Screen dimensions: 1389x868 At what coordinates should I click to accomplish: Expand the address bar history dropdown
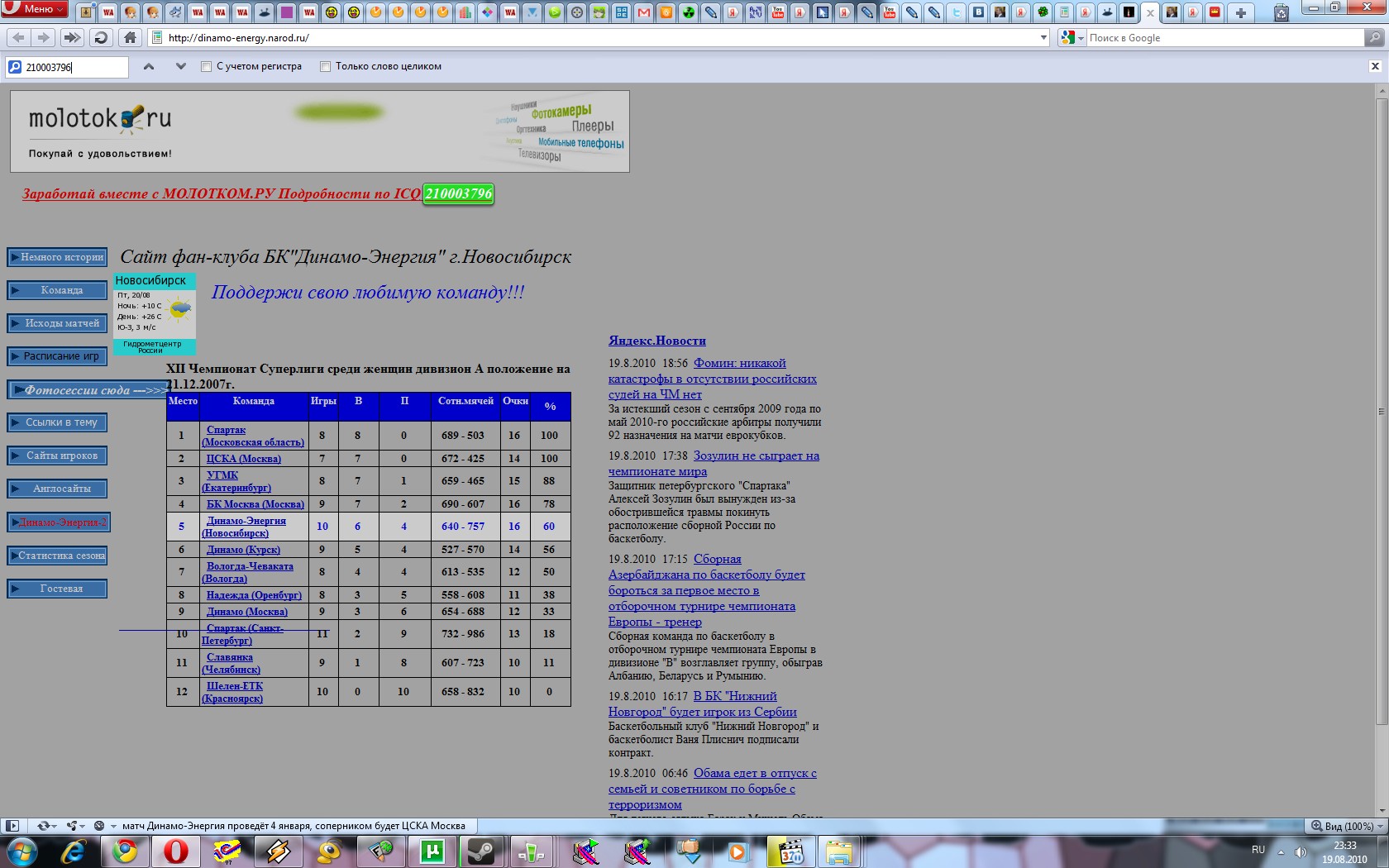tap(1043, 38)
